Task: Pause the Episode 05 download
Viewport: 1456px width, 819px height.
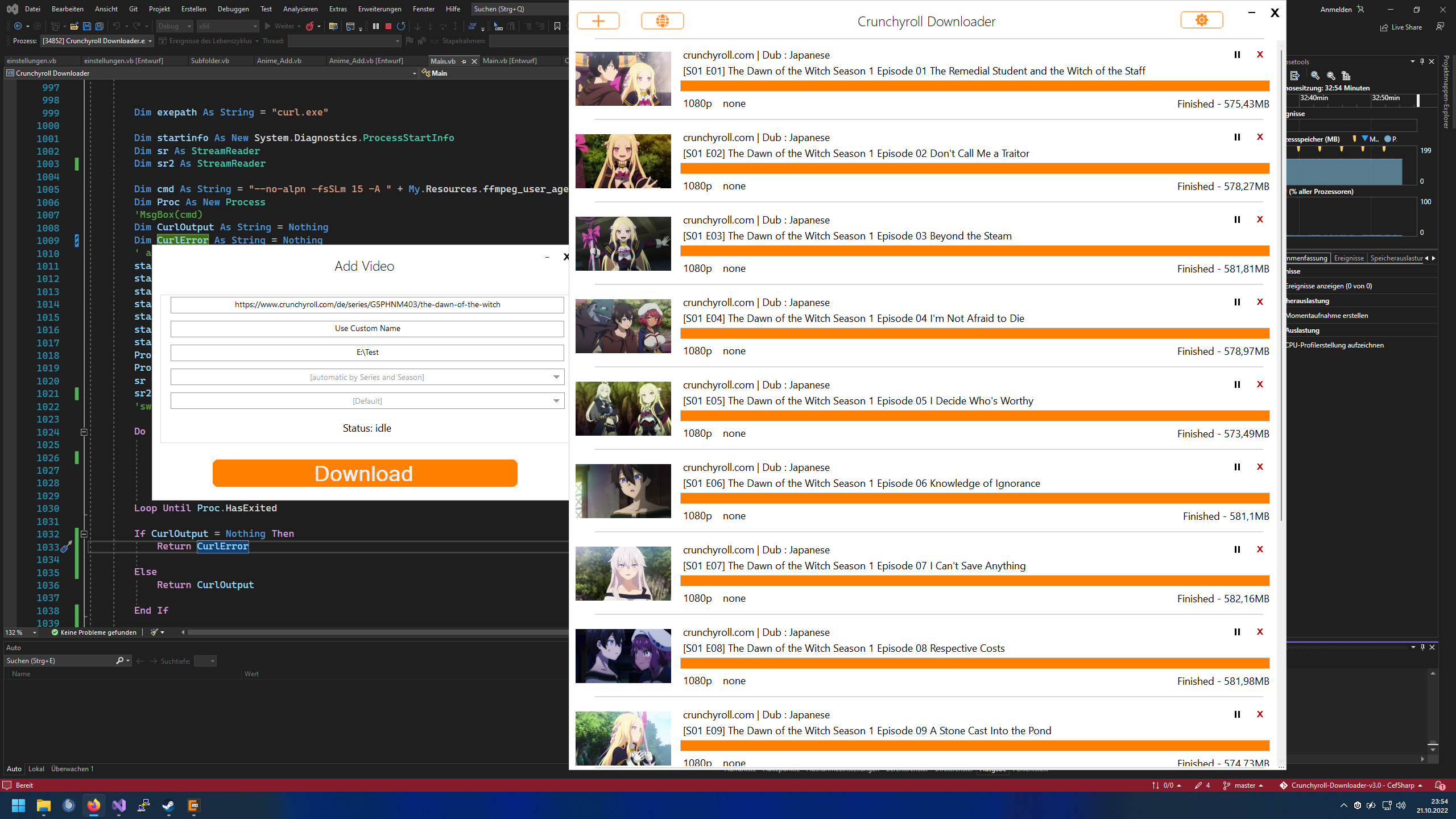Action: click(x=1237, y=384)
